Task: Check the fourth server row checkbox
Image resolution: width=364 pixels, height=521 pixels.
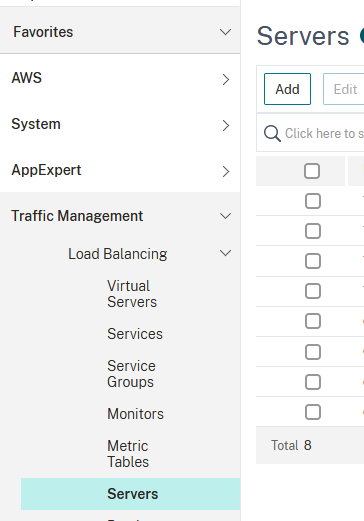Action: tap(313, 291)
